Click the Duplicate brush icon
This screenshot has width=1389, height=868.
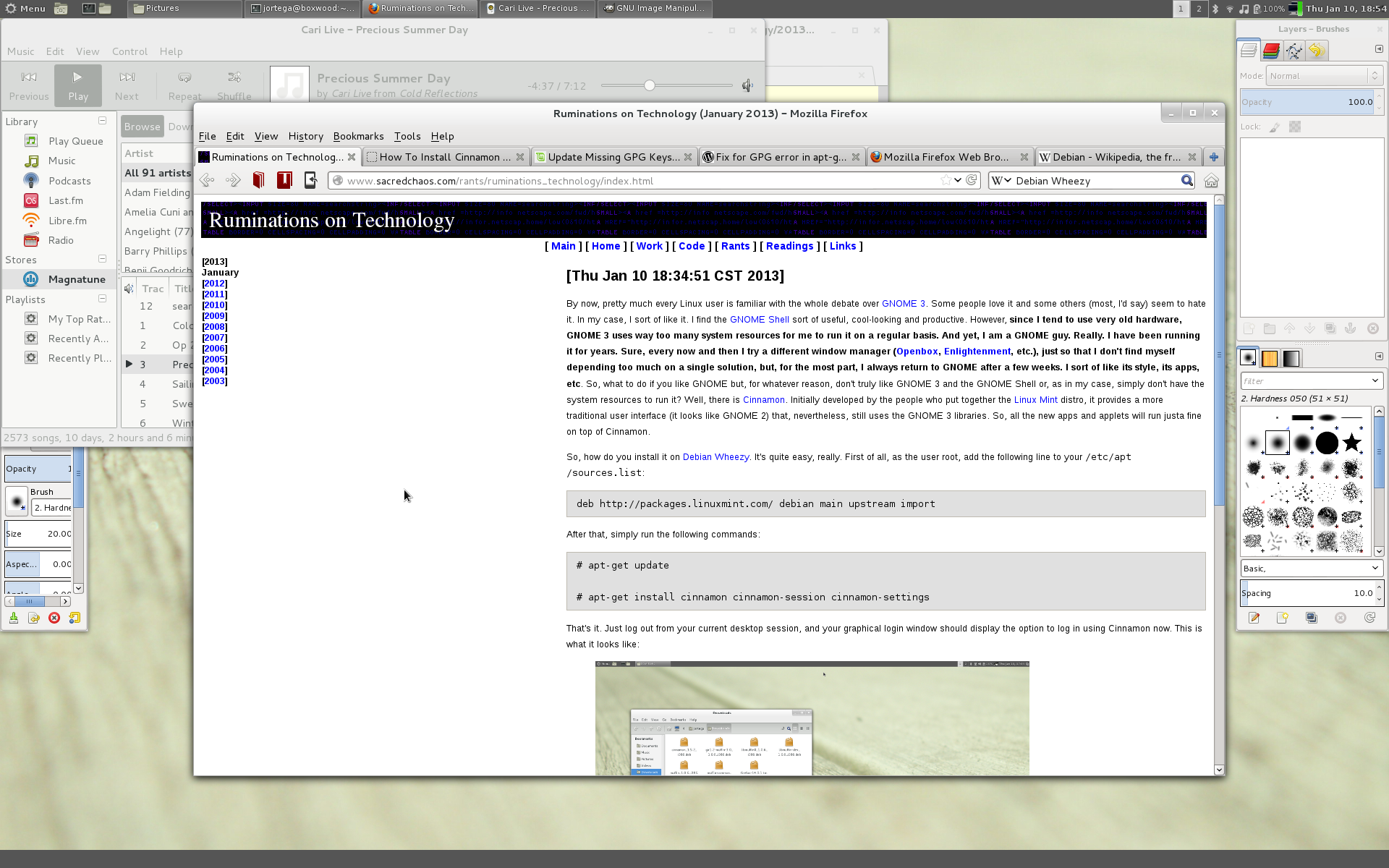(x=1312, y=618)
